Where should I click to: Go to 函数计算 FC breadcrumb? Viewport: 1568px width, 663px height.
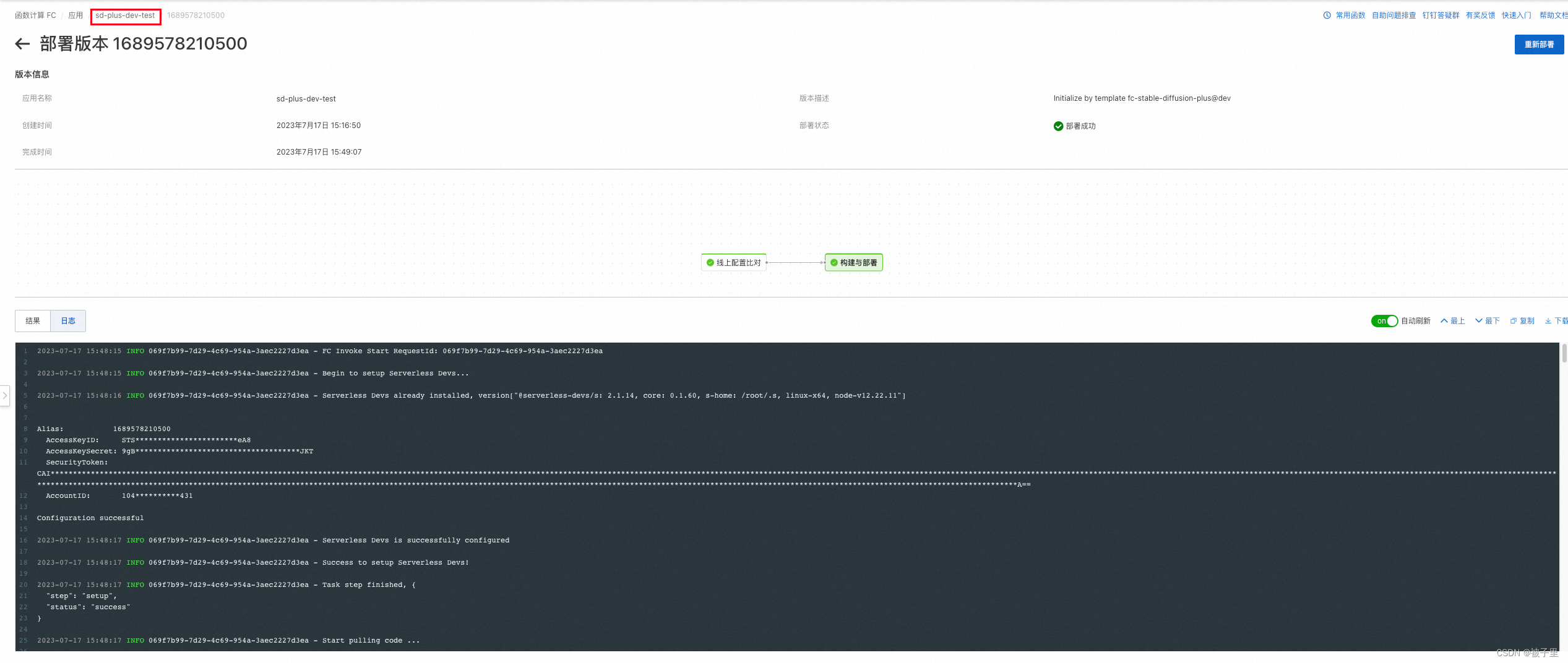point(35,15)
